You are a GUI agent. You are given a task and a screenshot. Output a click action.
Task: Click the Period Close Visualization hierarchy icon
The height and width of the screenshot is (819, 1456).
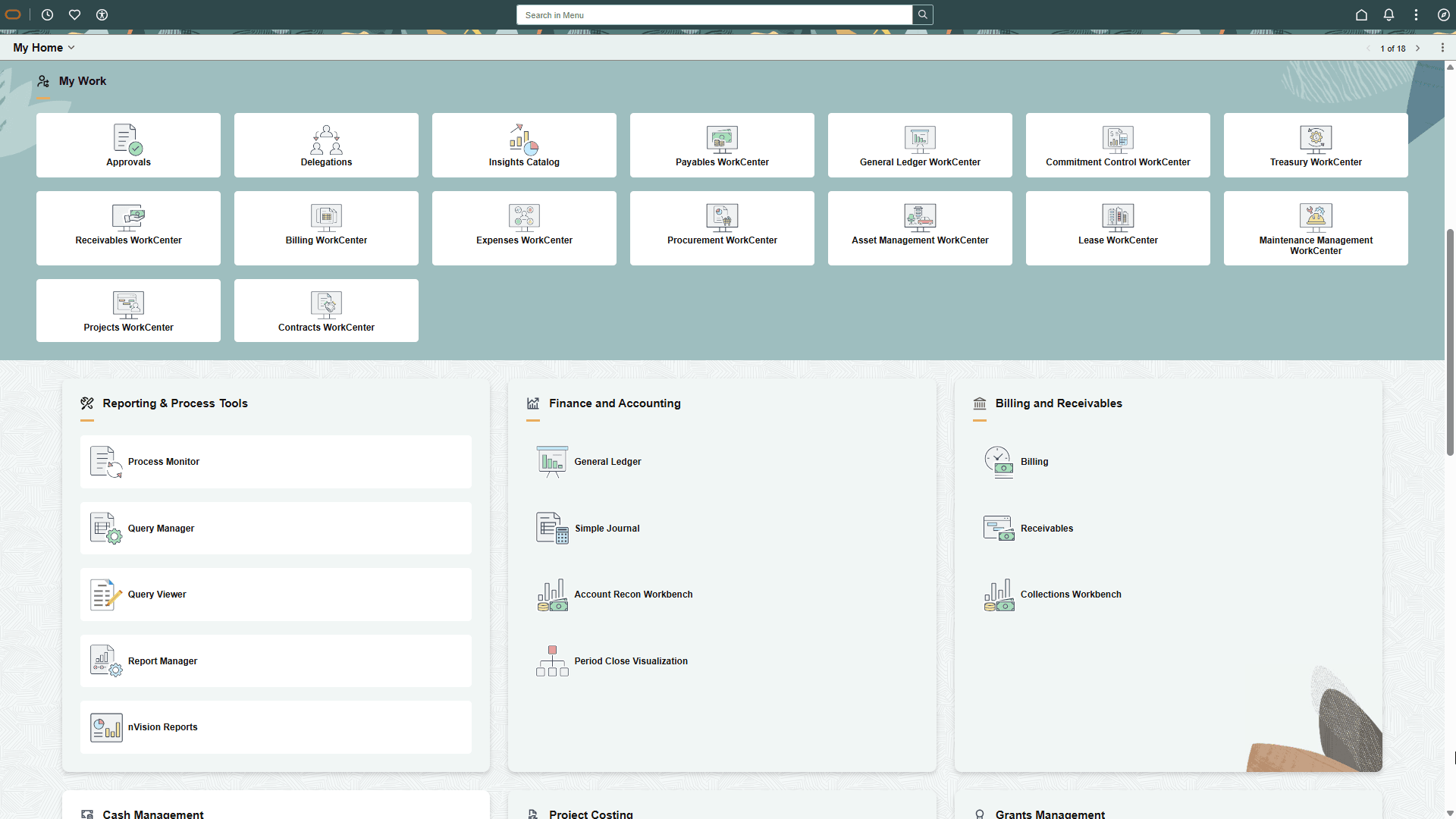pos(552,661)
